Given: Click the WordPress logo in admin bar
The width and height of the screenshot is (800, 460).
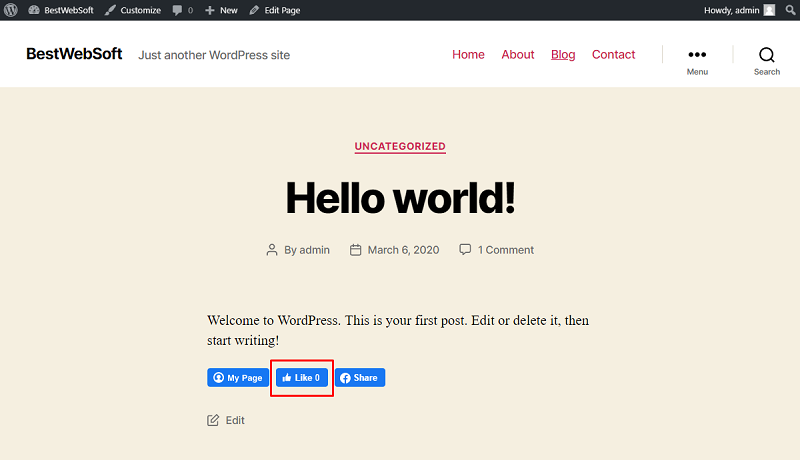Looking at the screenshot, I should [x=11, y=10].
